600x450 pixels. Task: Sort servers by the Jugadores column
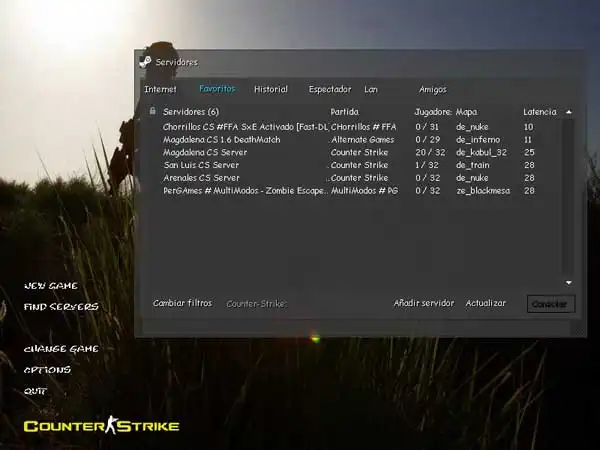432,112
